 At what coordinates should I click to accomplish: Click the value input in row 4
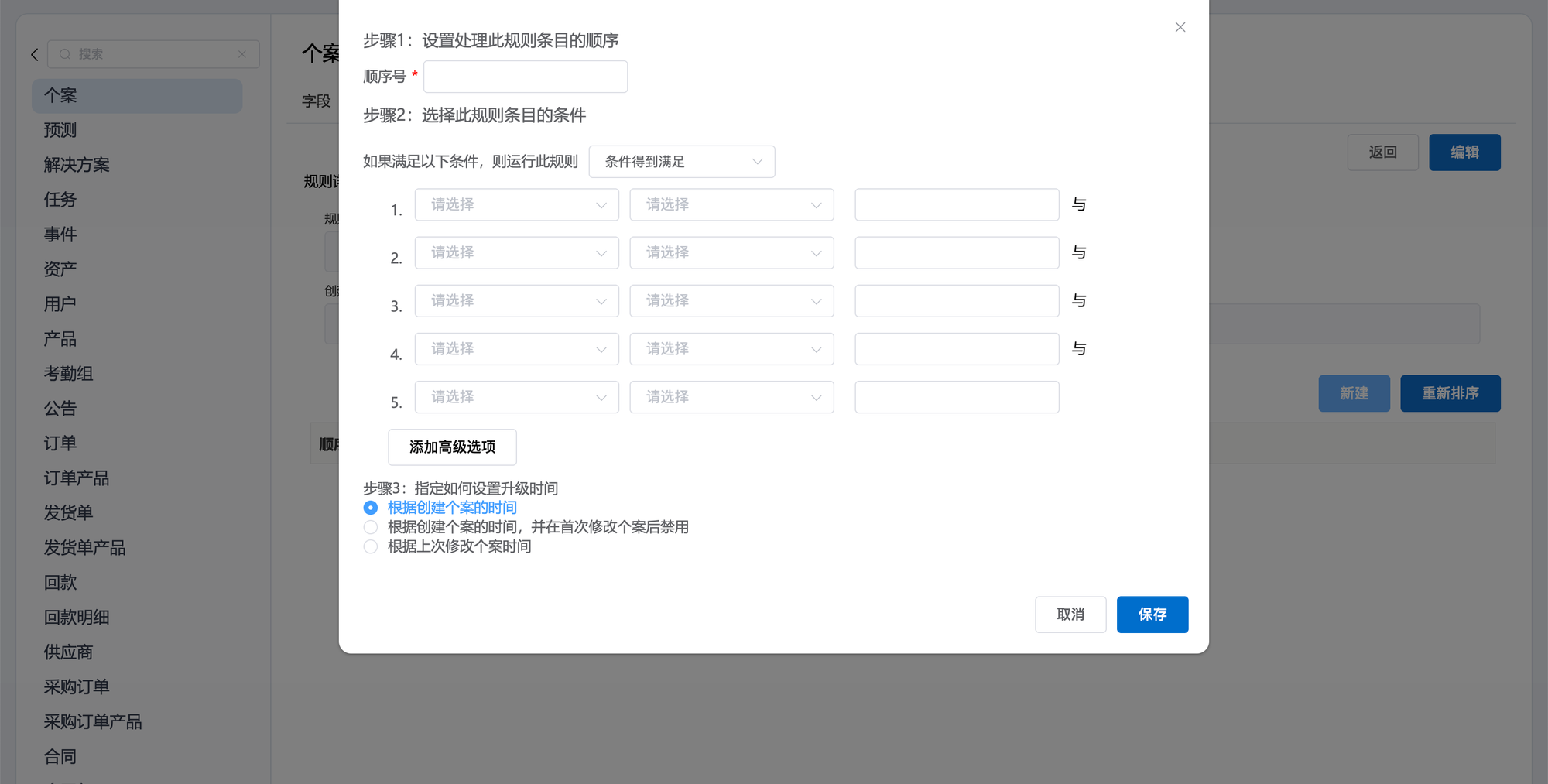pyautogui.click(x=956, y=349)
